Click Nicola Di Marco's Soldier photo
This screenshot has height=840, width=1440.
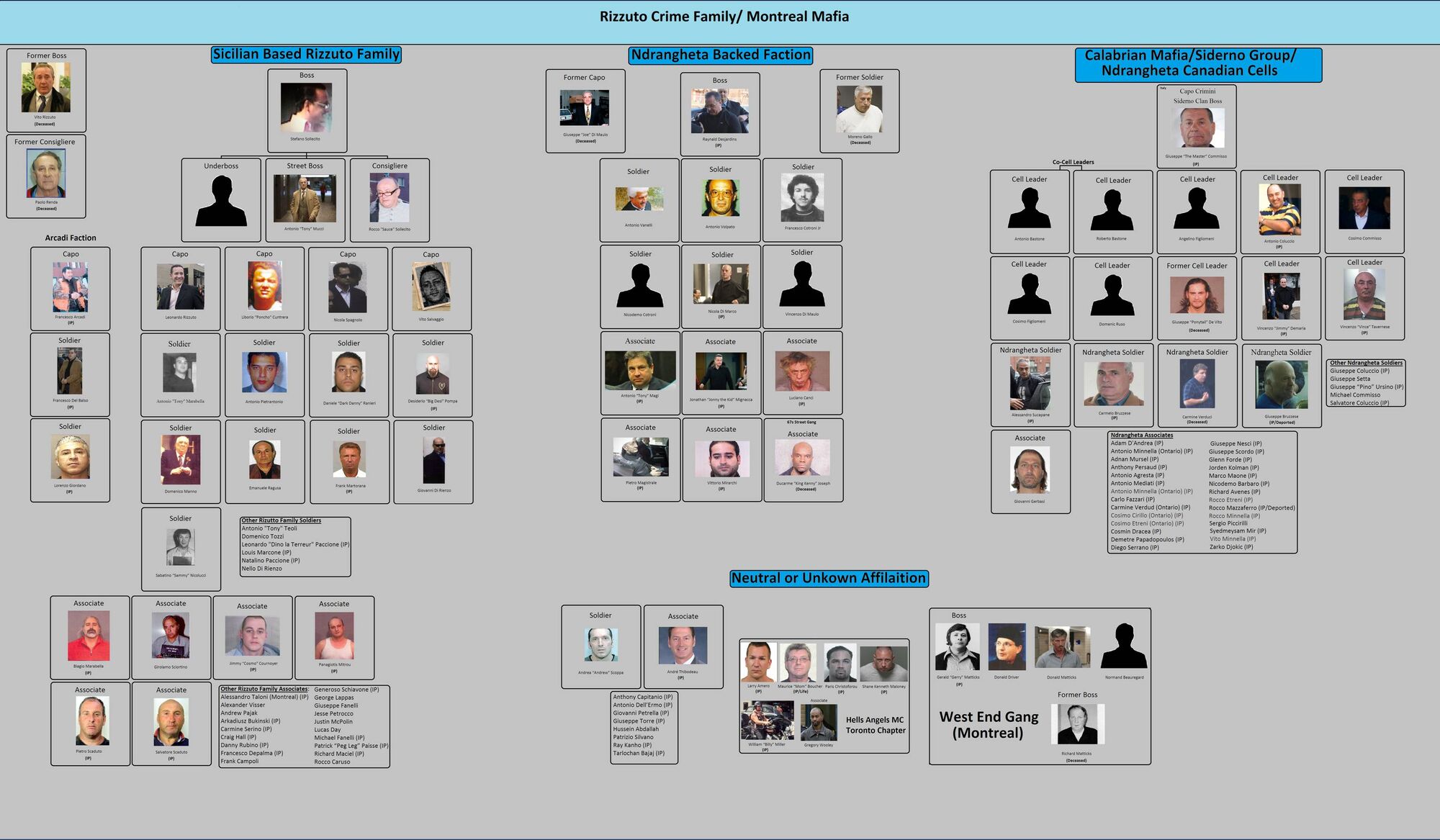721,284
